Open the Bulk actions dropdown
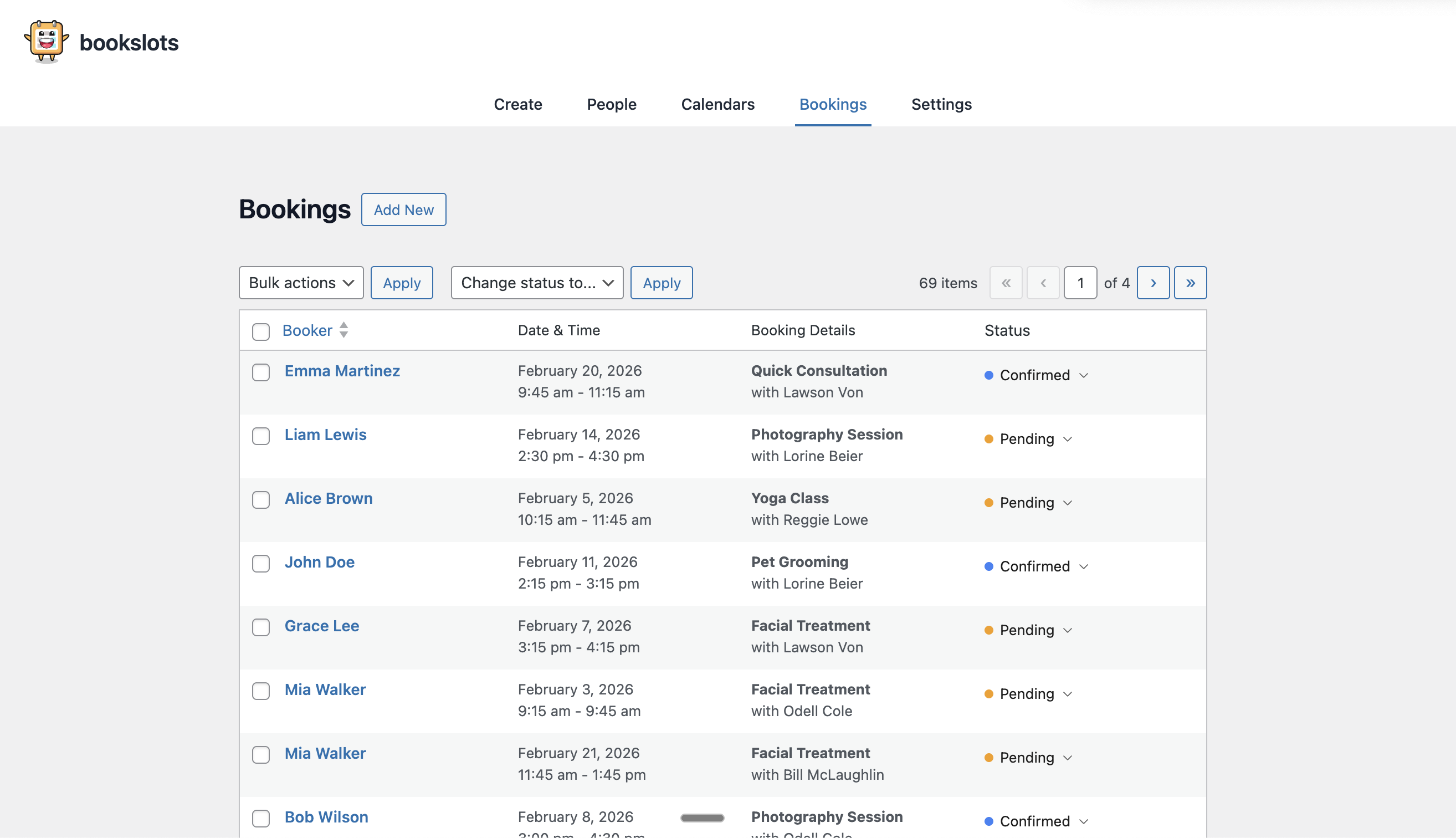This screenshot has height=838, width=1456. (x=301, y=283)
